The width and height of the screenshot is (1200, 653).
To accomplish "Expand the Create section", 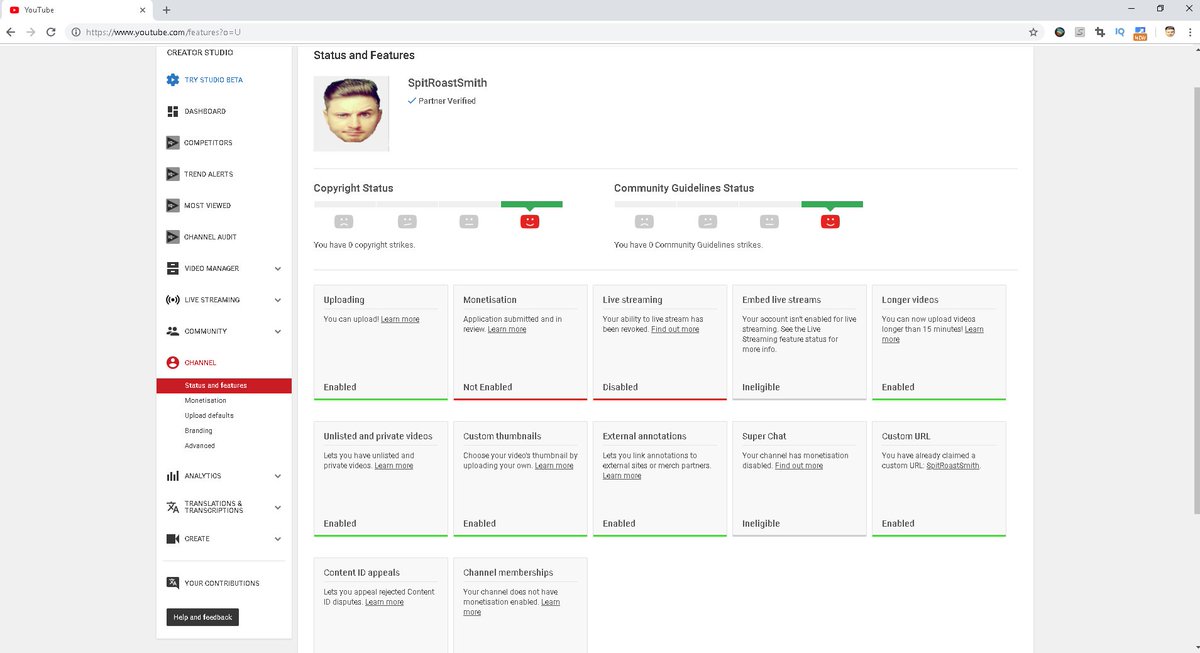I will point(278,539).
